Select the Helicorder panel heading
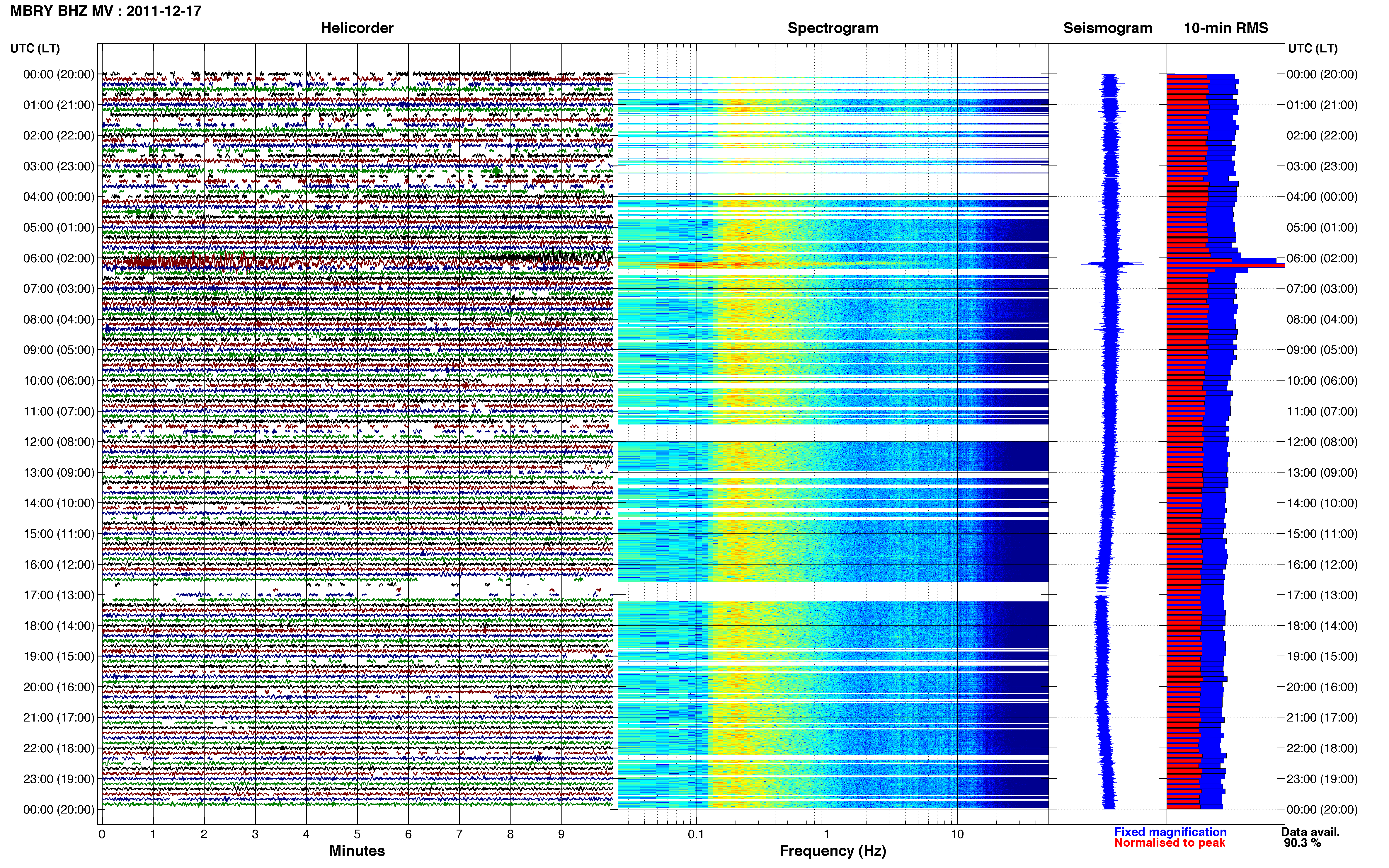Screen dimensions: 1389x868 tap(357, 28)
